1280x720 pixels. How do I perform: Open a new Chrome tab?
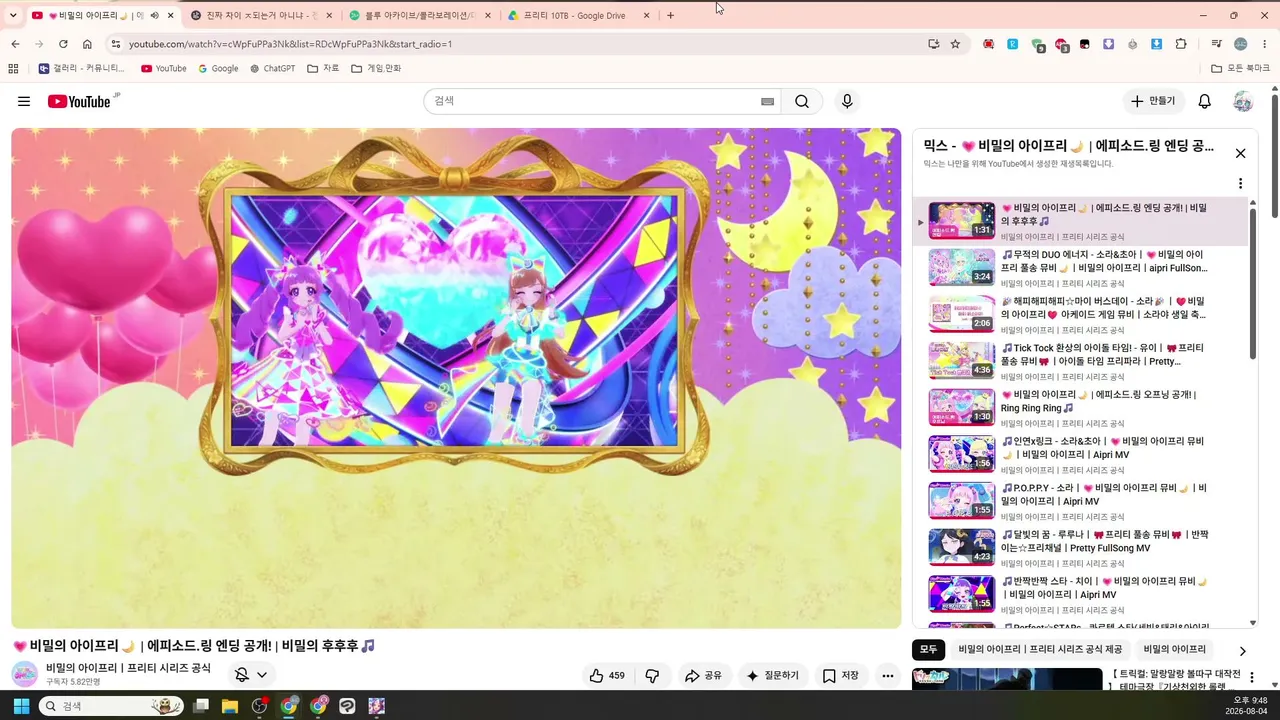coord(670,16)
